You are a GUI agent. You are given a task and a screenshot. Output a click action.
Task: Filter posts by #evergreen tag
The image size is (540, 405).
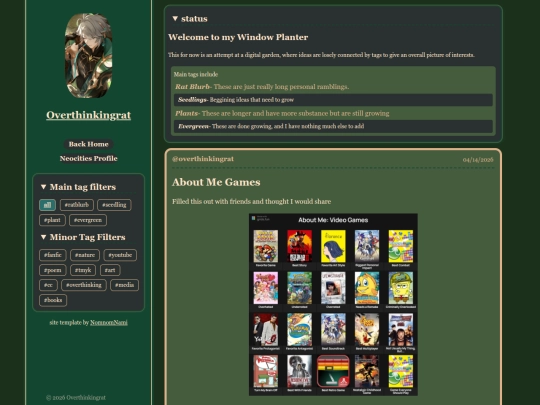pyautogui.click(x=88, y=220)
